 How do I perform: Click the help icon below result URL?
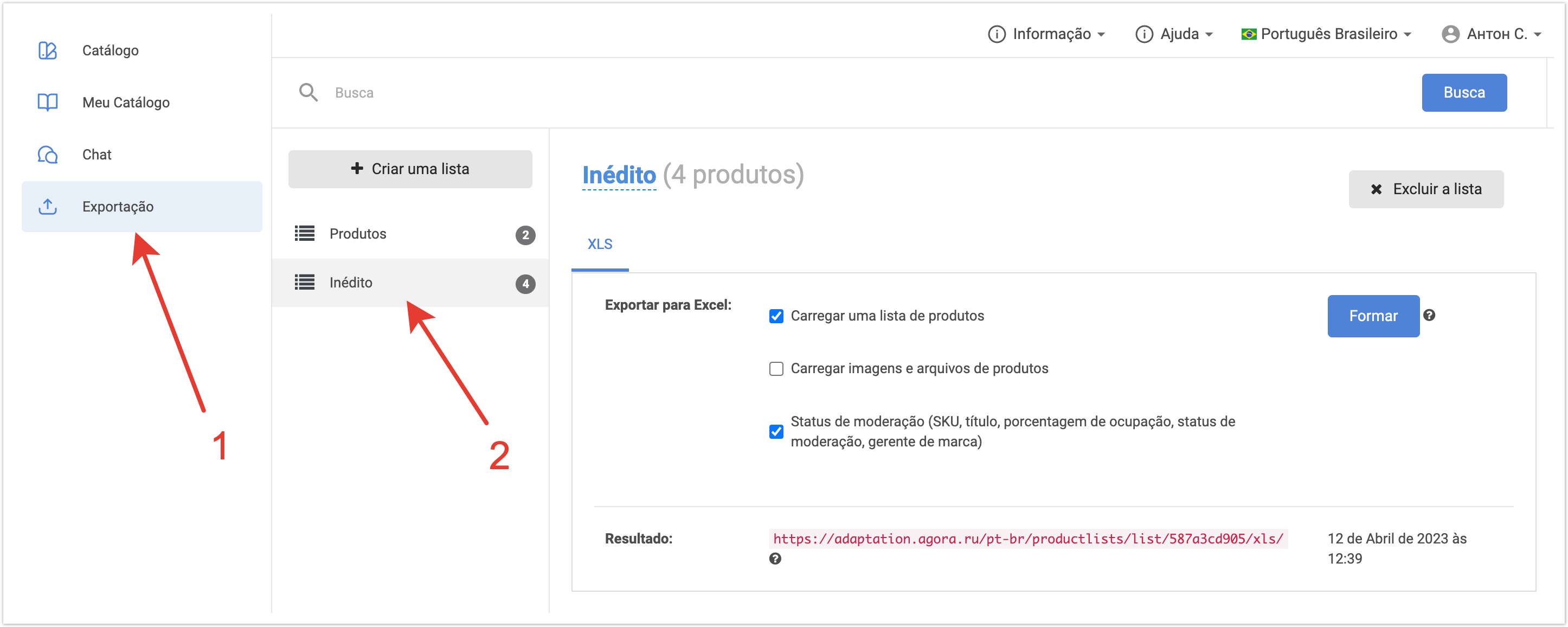click(x=774, y=559)
